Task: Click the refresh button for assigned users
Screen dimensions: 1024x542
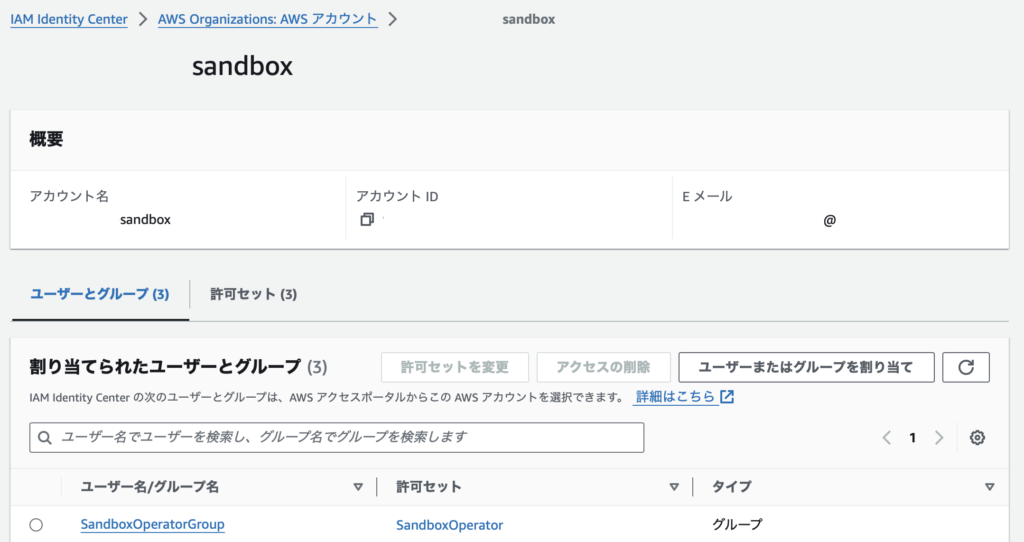Action: pyautogui.click(x=966, y=367)
